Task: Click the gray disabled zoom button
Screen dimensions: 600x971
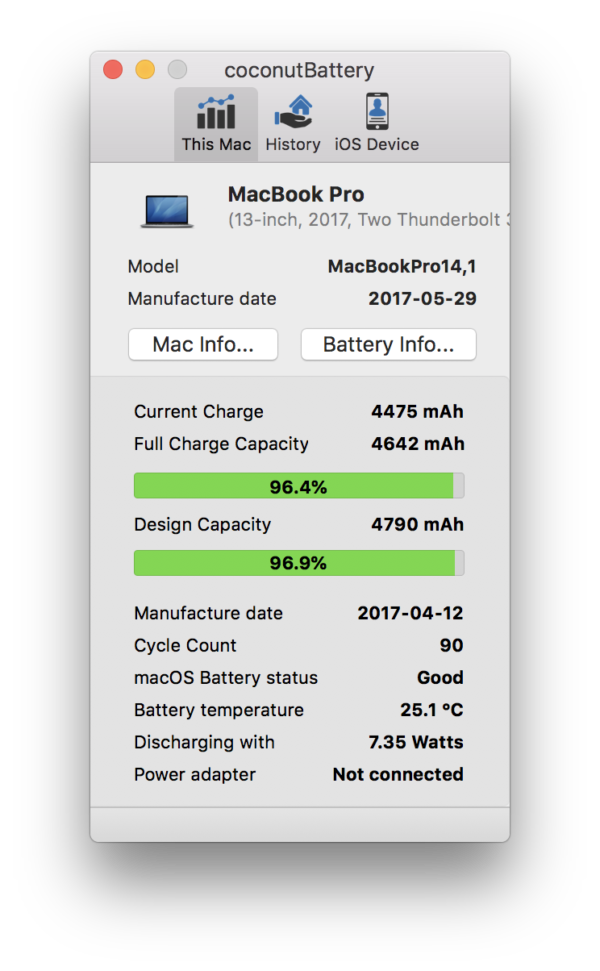Action: point(177,69)
